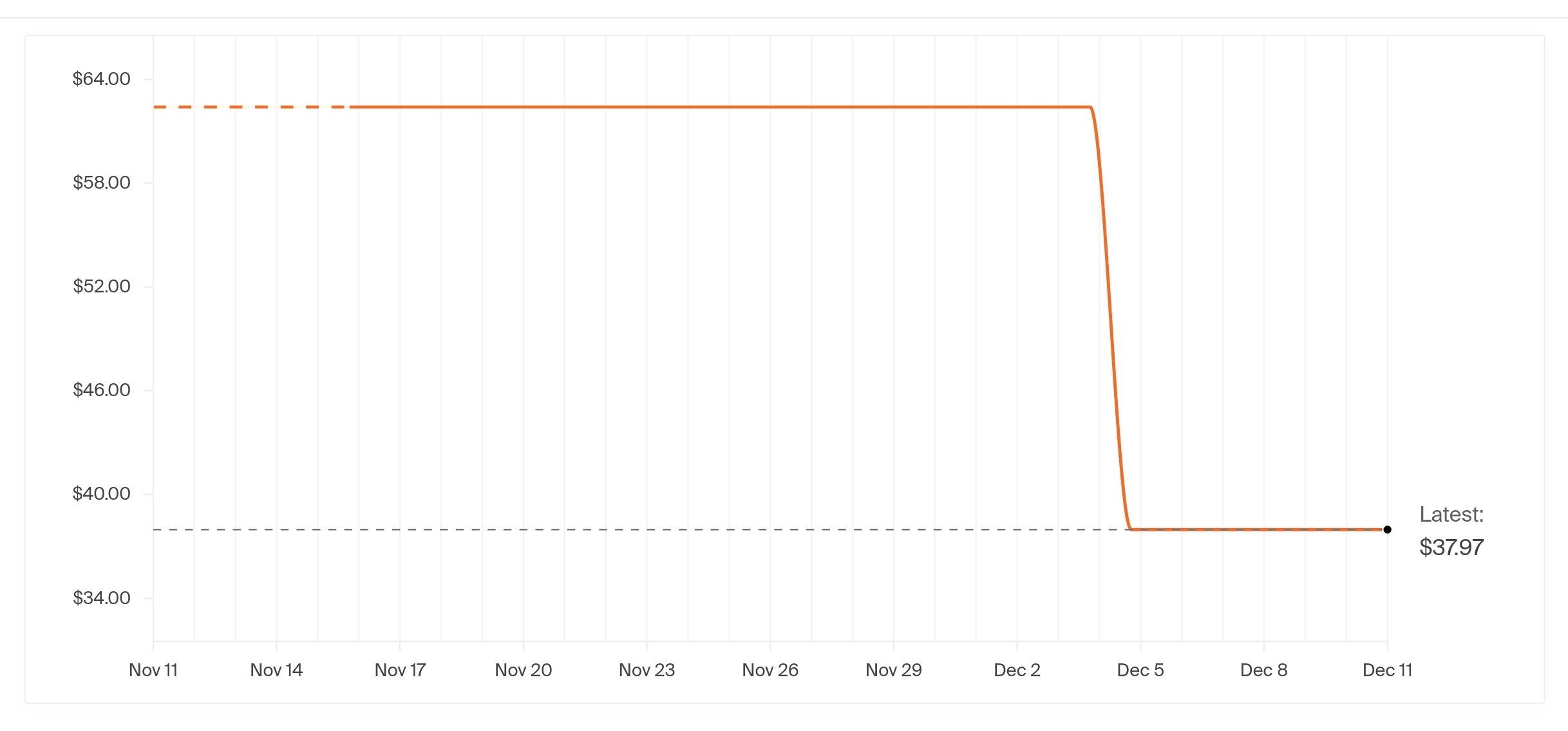This screenshot has height=731, width=1568.
Task: Click the dashed orange line segment
Action: [251, 107]
